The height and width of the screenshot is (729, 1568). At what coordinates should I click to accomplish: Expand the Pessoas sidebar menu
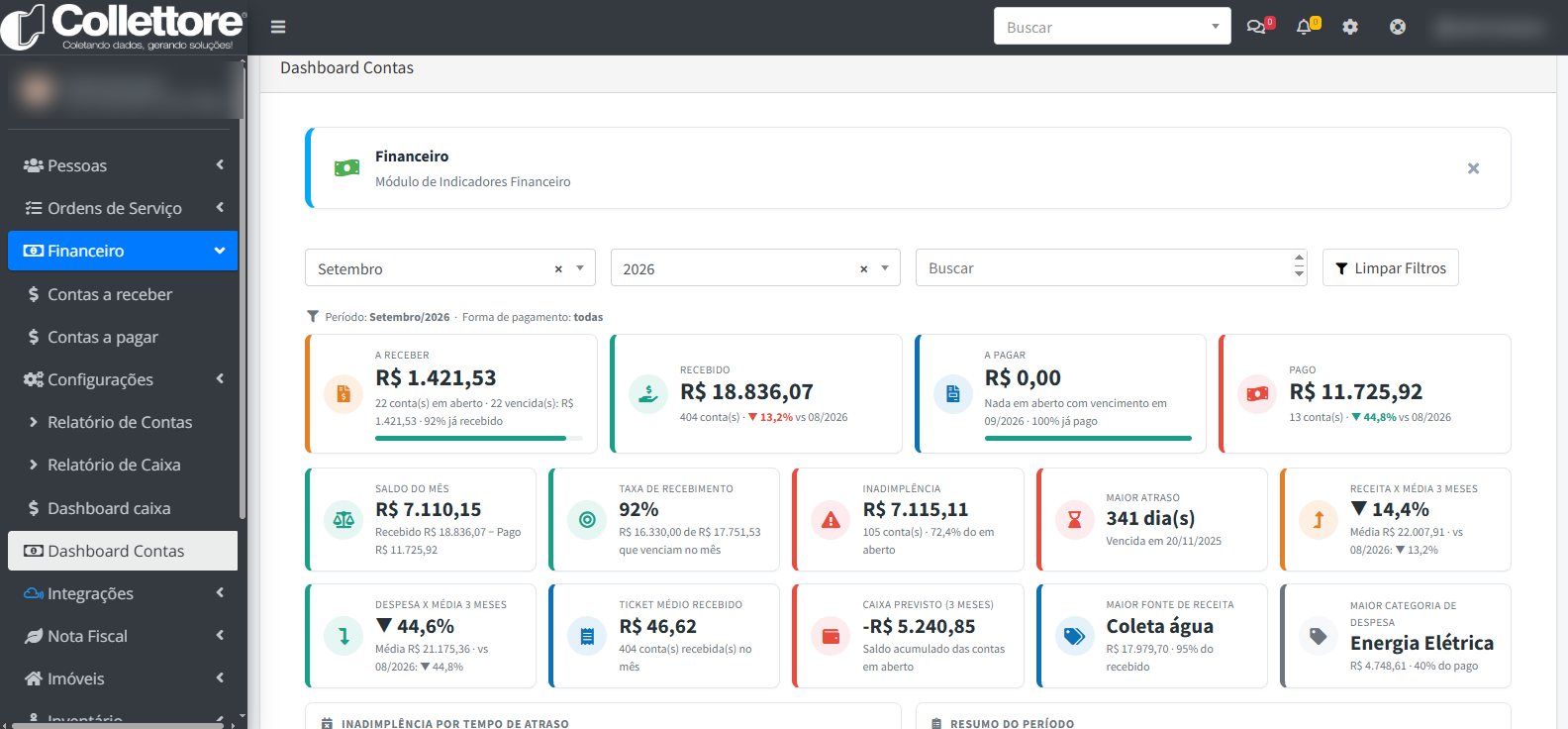tap(123, 165)
